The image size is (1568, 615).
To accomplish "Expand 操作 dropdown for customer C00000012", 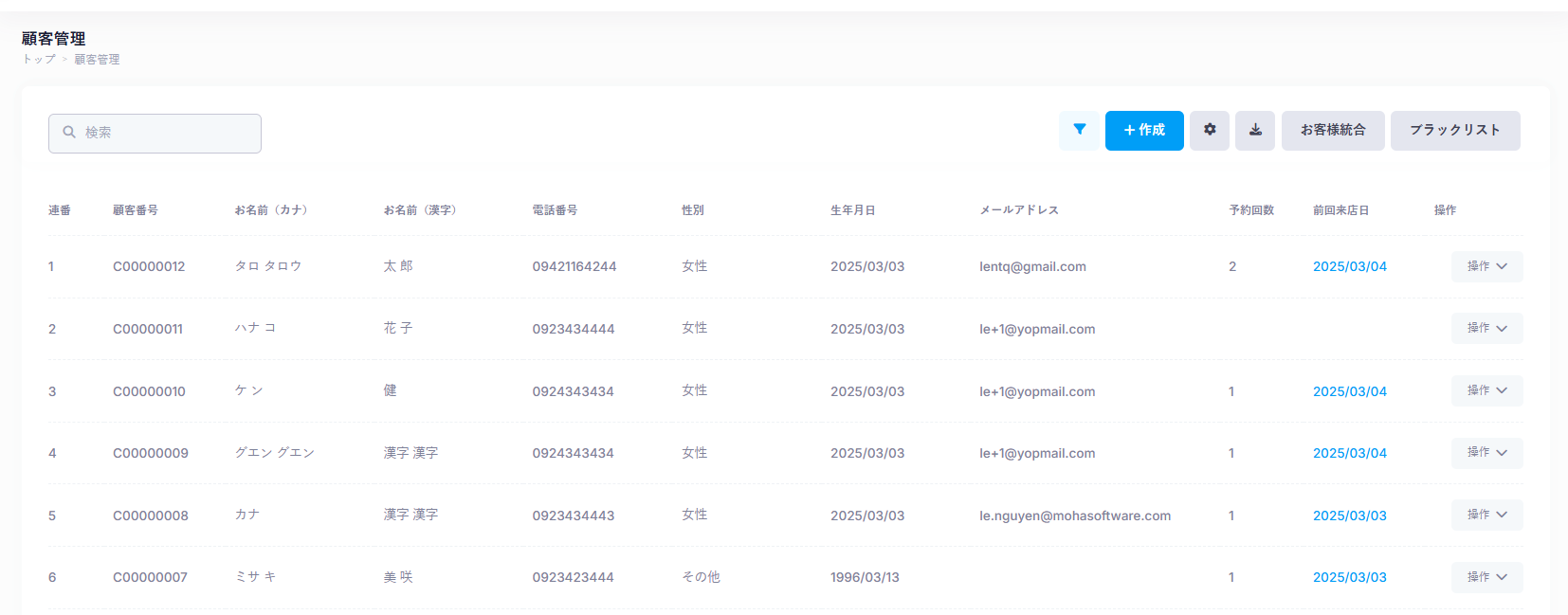I will 1486,266.
